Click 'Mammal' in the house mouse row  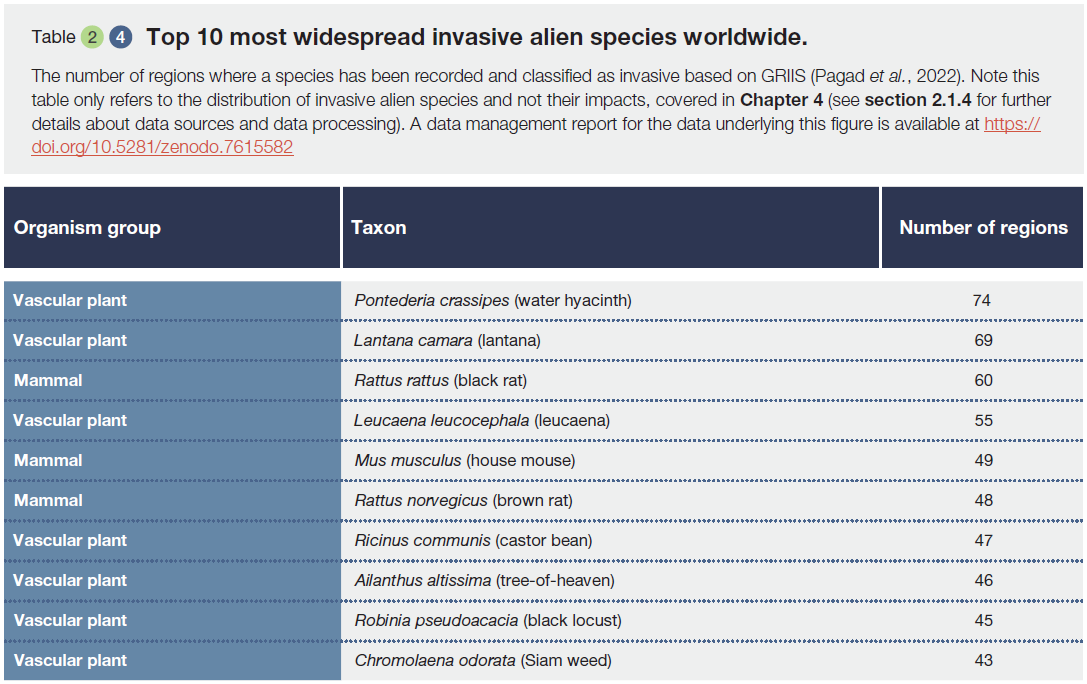point(48,460)
